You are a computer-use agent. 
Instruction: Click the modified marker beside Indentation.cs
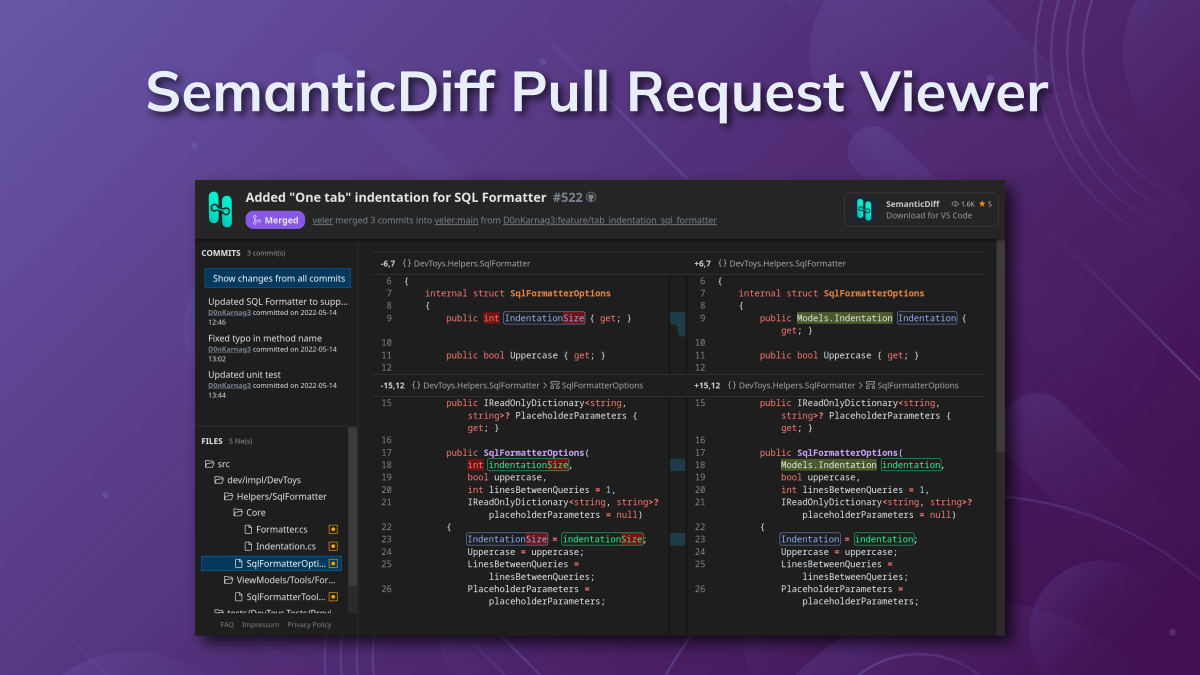pyautogui.click(x=333, y=546)
